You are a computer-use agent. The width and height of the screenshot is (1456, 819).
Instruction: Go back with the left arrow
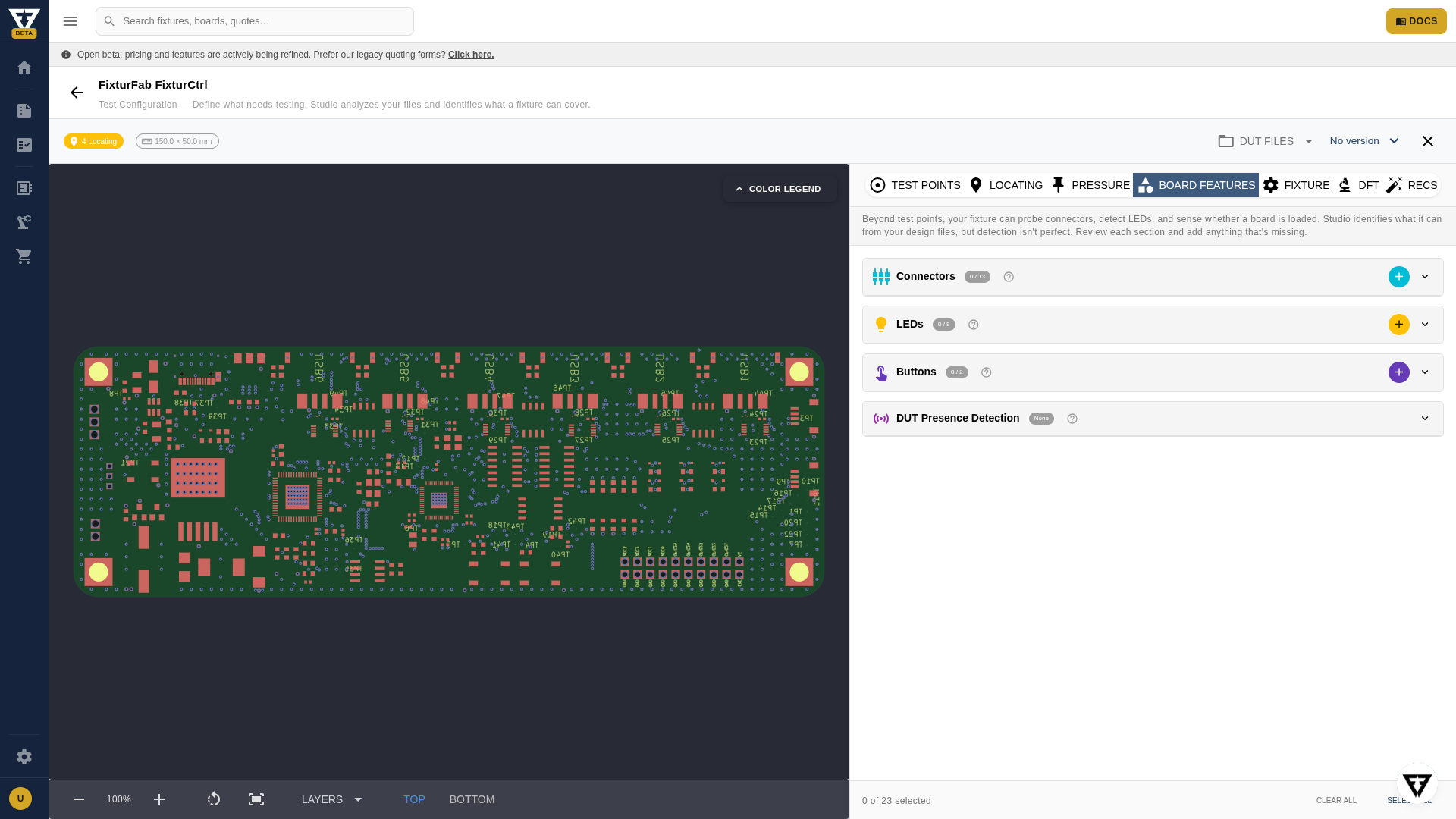click(77, 93)
